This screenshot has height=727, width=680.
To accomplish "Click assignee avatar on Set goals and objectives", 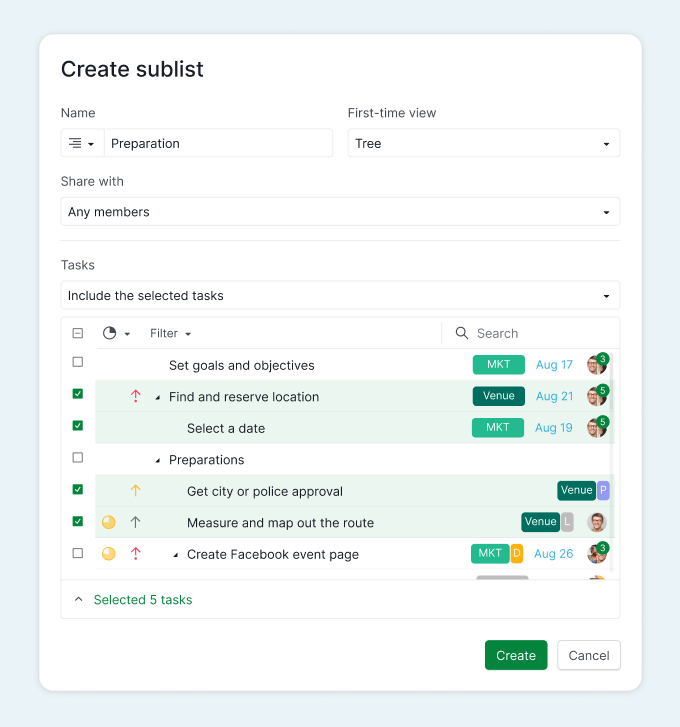I will pos(596,365).
